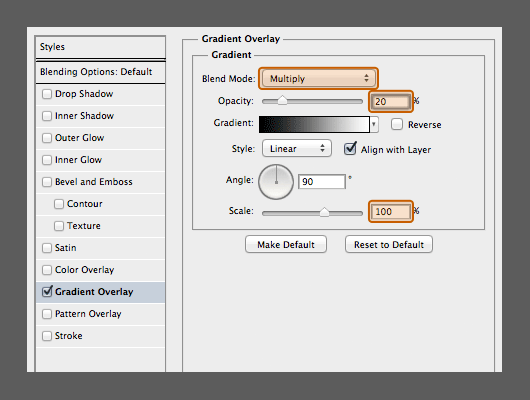Click the black-to-white gradient swatch
The width and height of the screenshot is (530, 400).
click(314, 124)
